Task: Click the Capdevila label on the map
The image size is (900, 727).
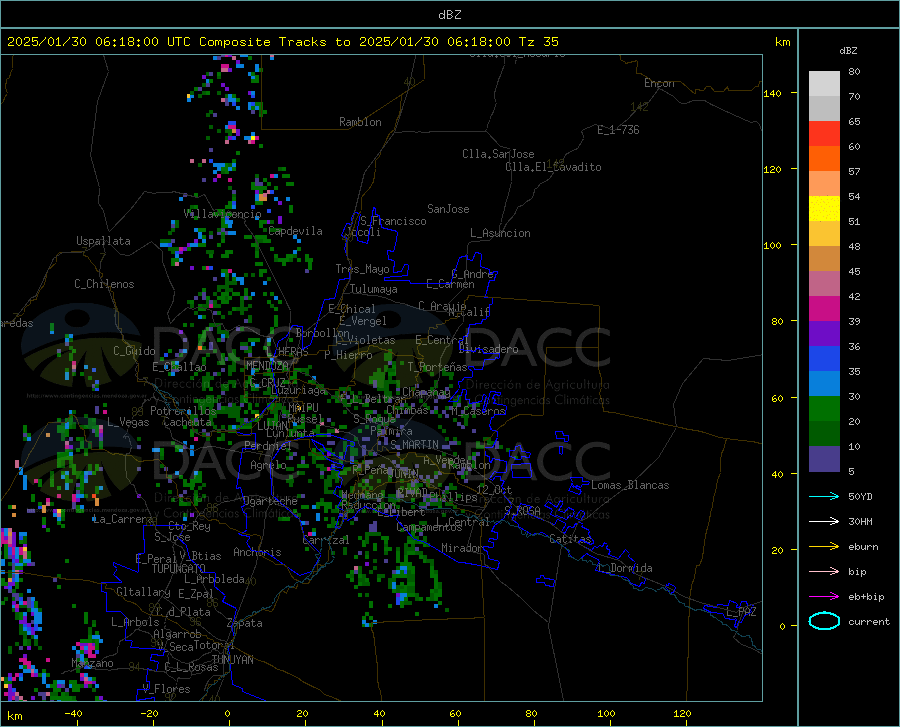Action: point(295,231)
